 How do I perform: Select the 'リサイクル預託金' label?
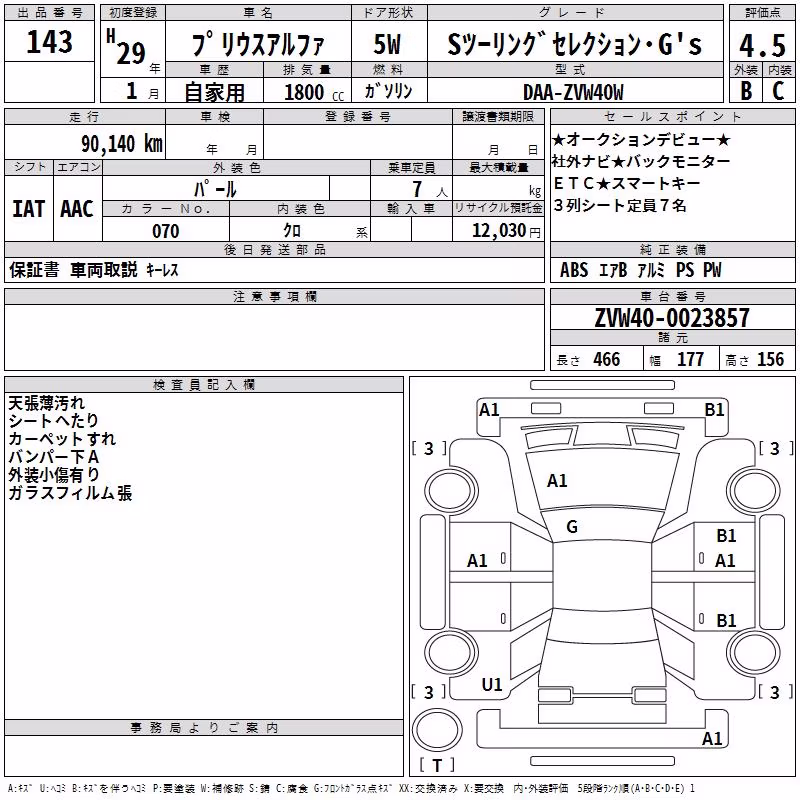498,208
